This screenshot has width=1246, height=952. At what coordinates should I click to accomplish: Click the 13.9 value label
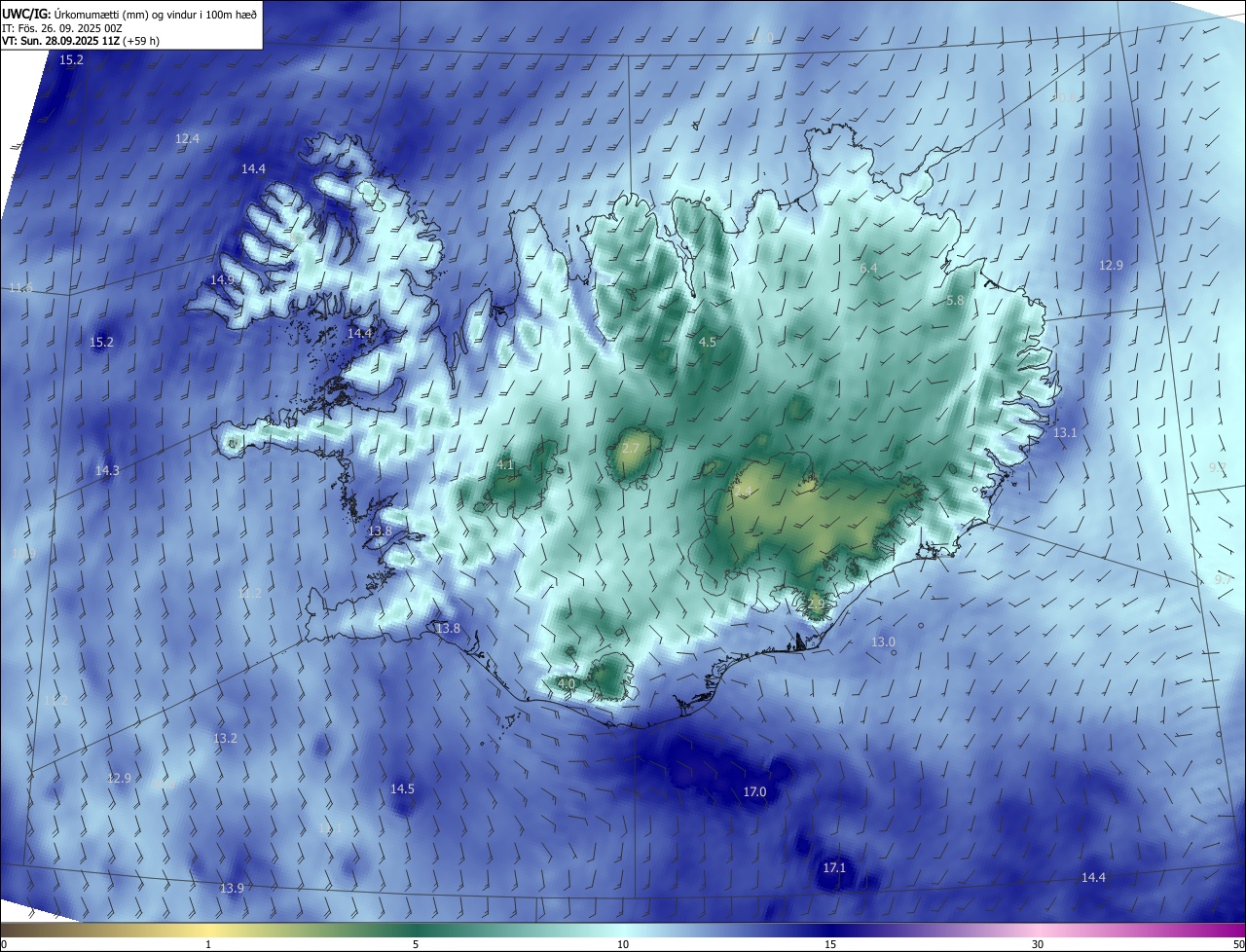tap(232, 889)
